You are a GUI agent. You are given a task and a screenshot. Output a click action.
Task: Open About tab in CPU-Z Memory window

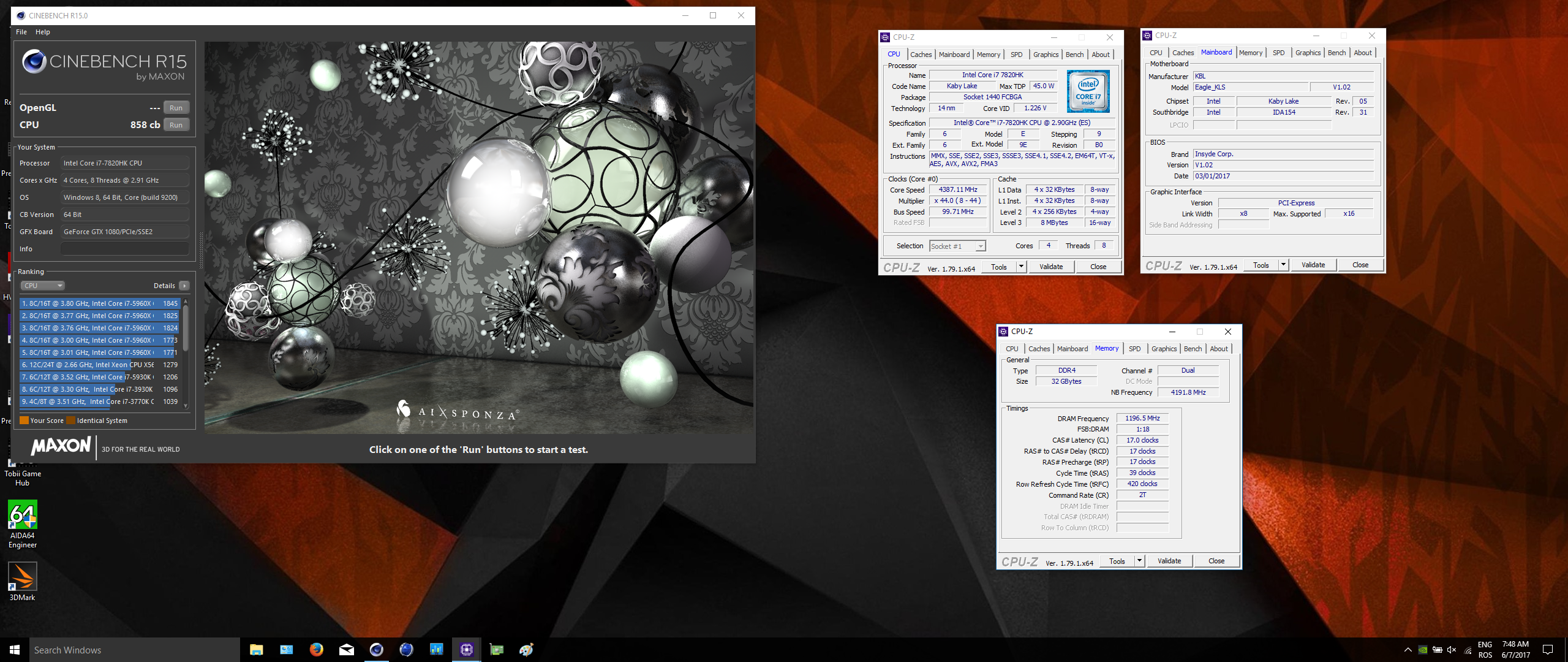tap(1219, 349)
